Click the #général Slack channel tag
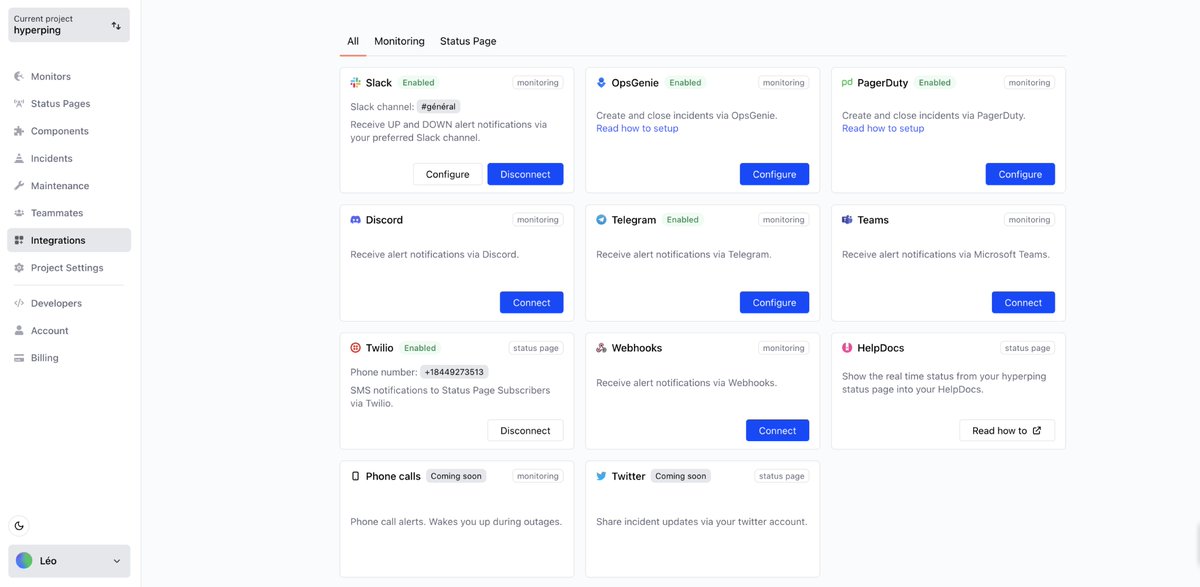The width and height of the screenshot is (1200, 587). [x=439, y=106]
